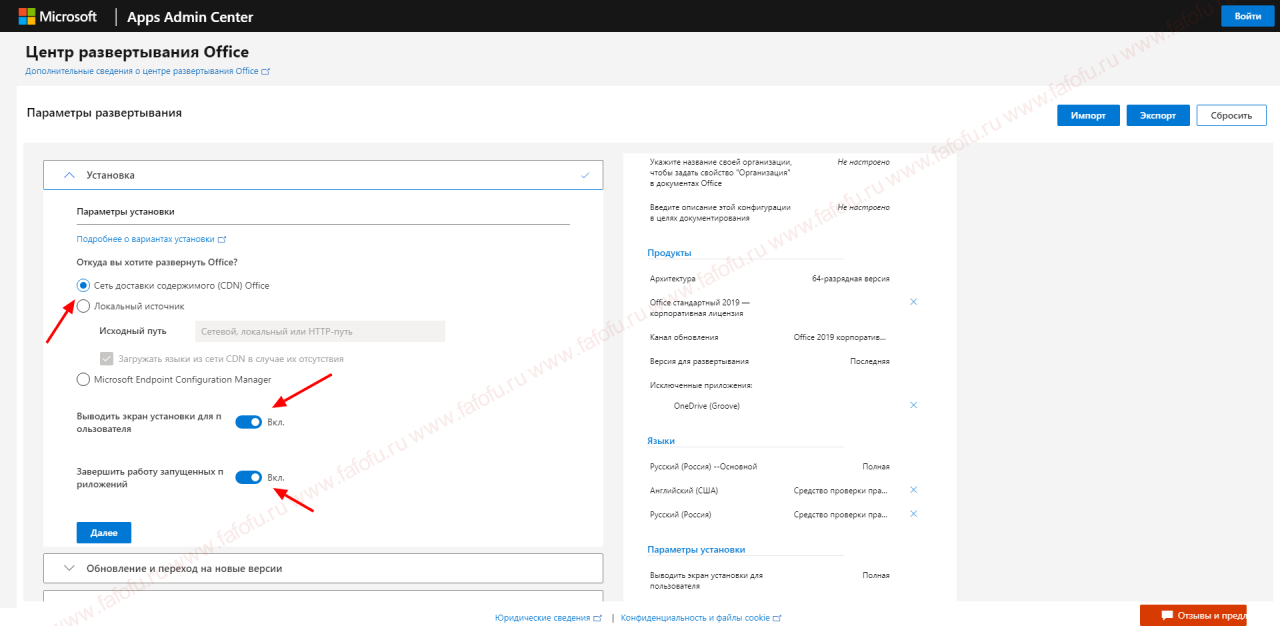Select Сеть доставки содержимого (CDN) Office radio
The height and width of the screenshot is (626, 1280).
coord(83,285)
